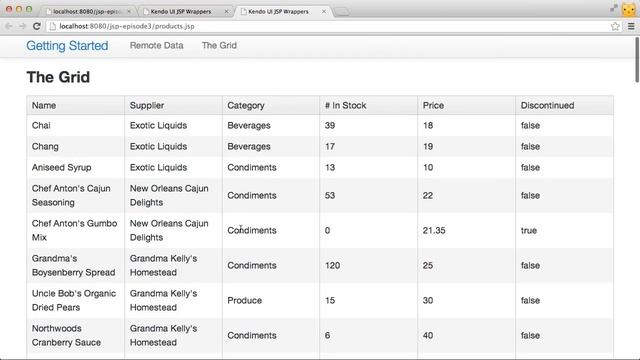Click the price value 40
This screenshot has height=360, width=640.
[428, 336]
